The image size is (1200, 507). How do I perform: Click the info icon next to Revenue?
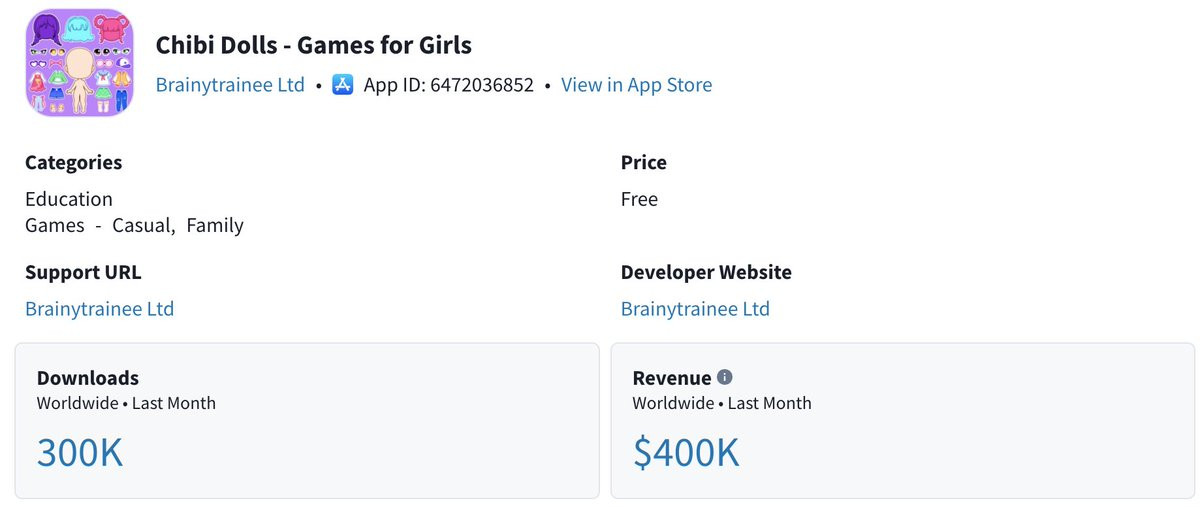click(x=725, y=377)
